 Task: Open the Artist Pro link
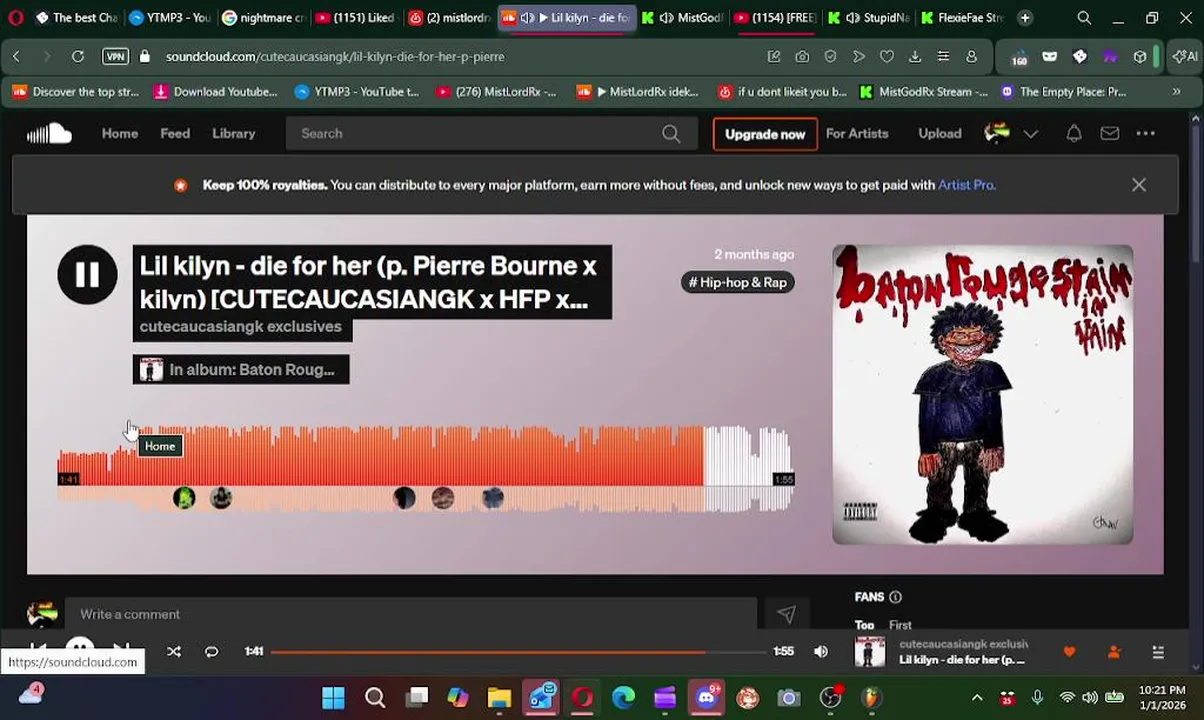[x=966, y=185]
